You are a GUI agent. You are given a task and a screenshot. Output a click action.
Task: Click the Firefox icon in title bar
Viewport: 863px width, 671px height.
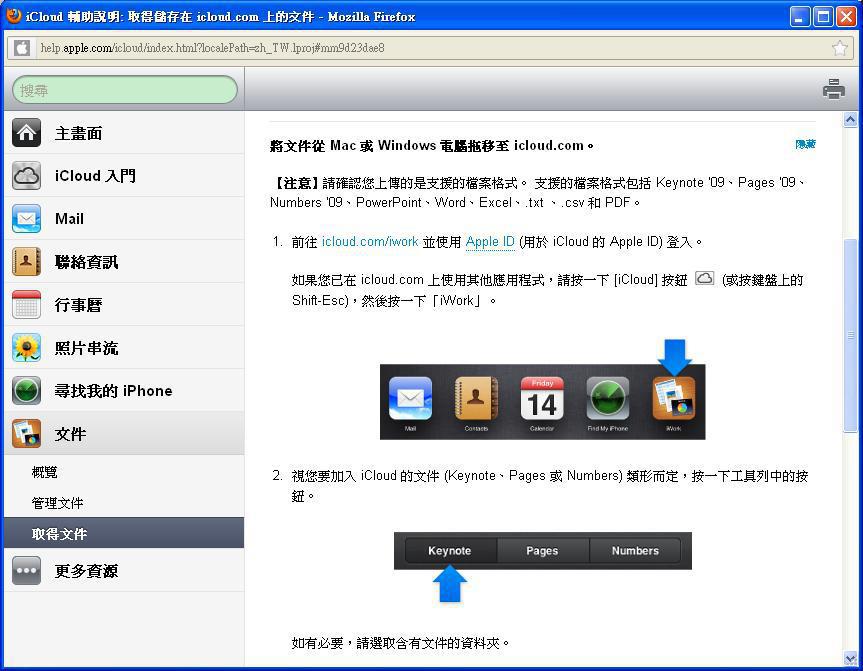click(13, 15)
